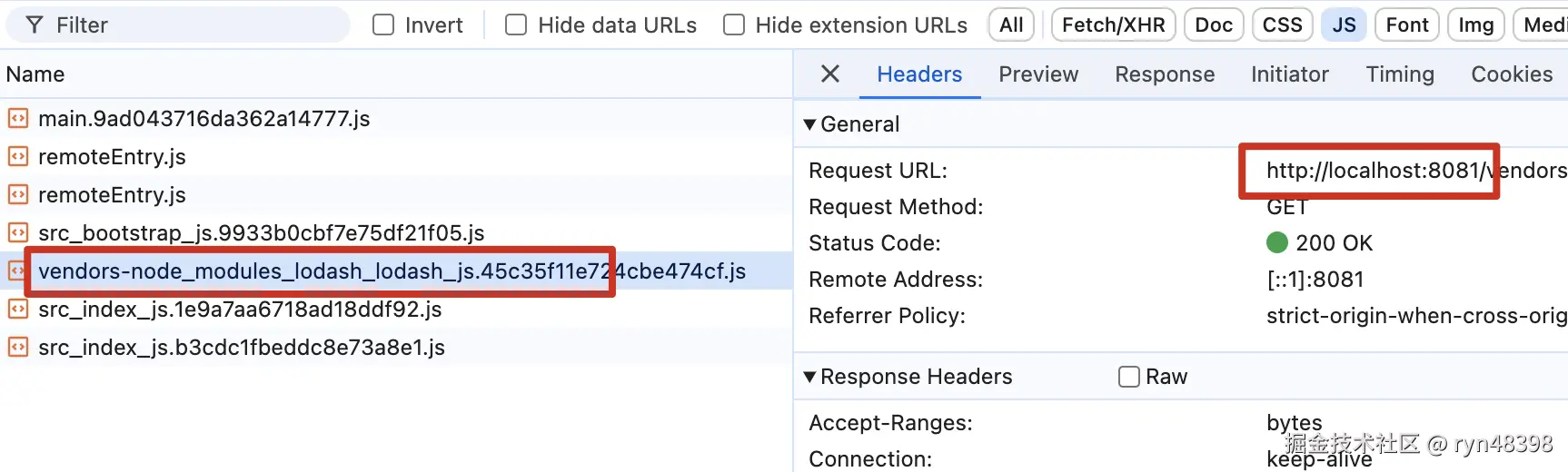Tick the Hide extension URLs checkbox
Screen dimensions: 1568x472
[734, 25]
